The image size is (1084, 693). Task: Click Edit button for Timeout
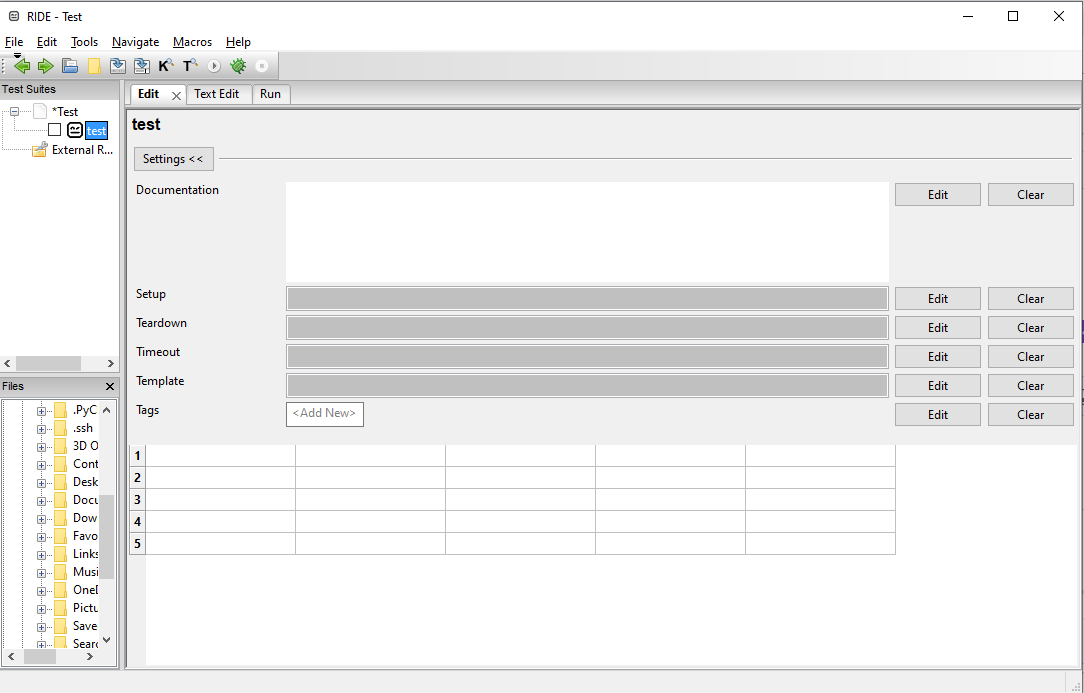pos(937,357)
